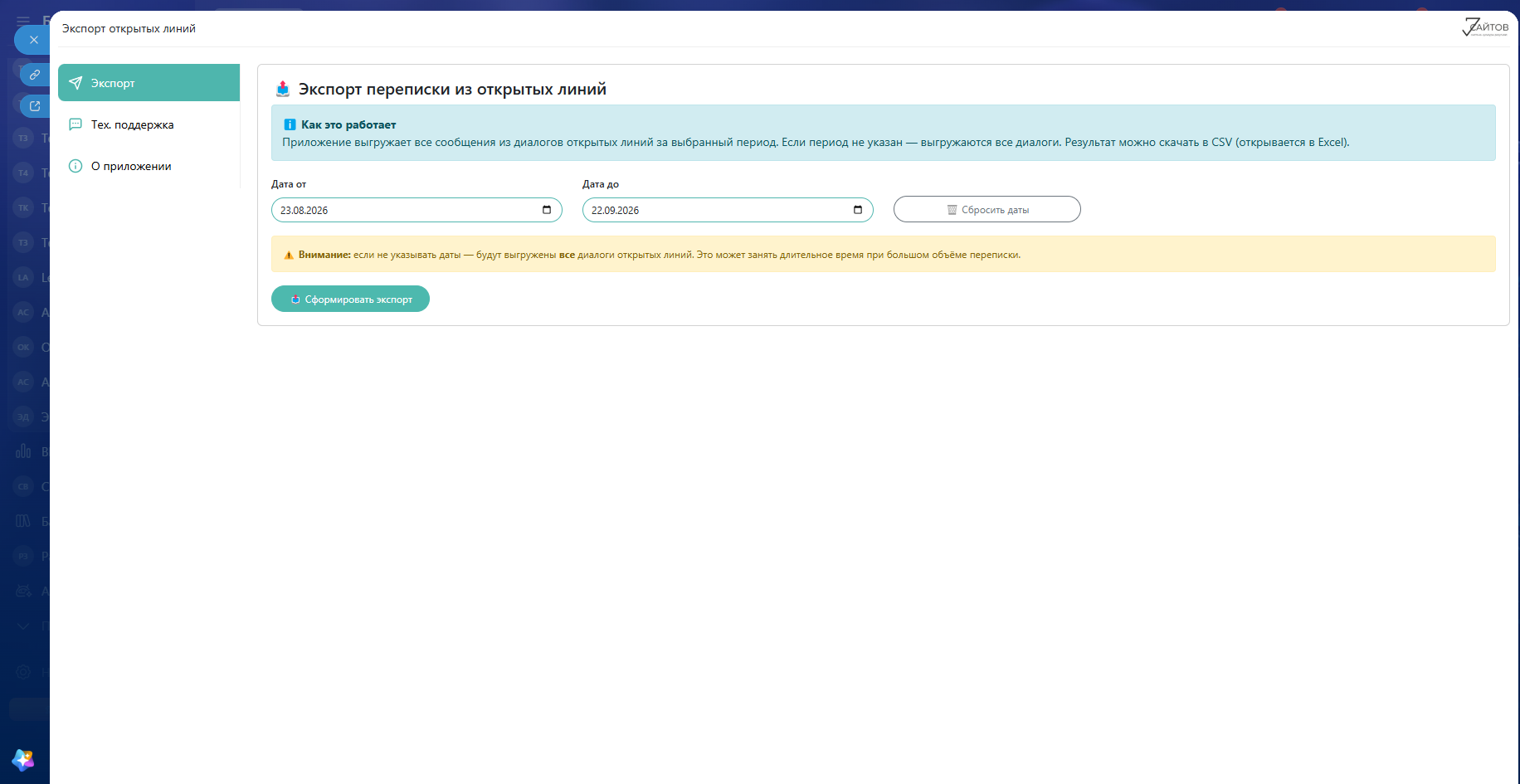Click the paper plane icon in Экспорт

click(x=76, y=83)
